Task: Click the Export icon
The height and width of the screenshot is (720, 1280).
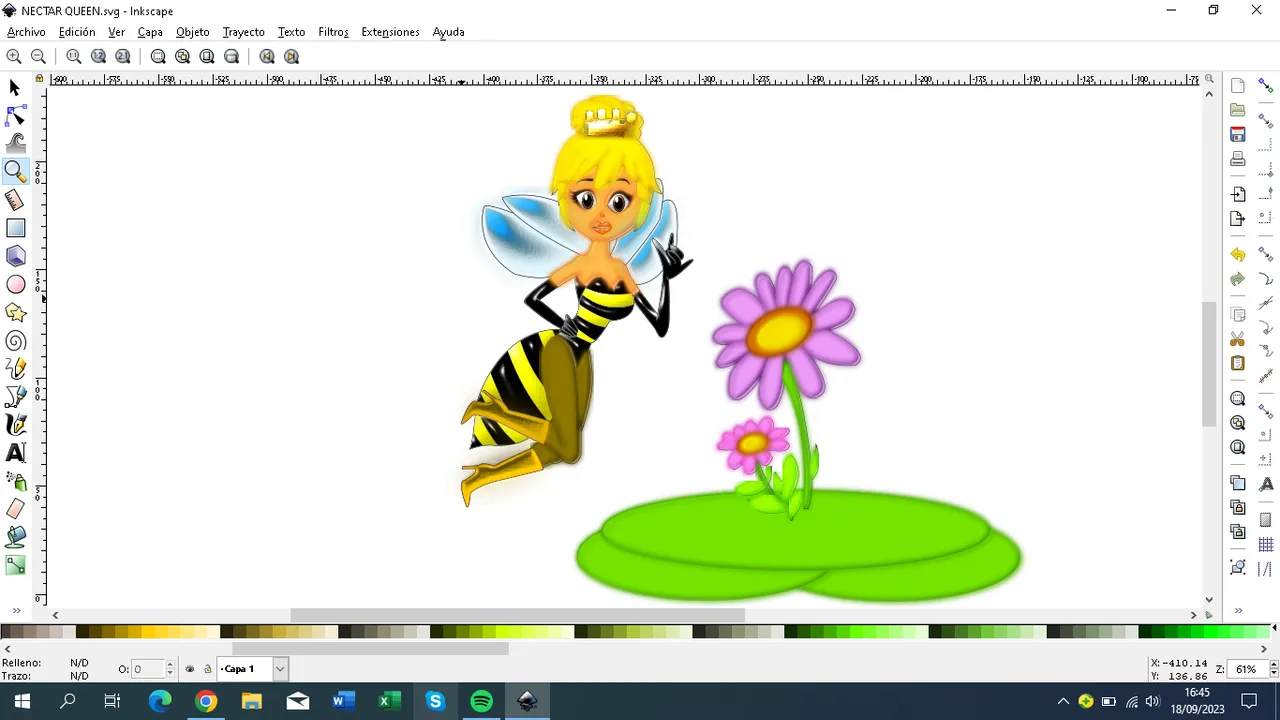Action: click(x=1238, y=219)
